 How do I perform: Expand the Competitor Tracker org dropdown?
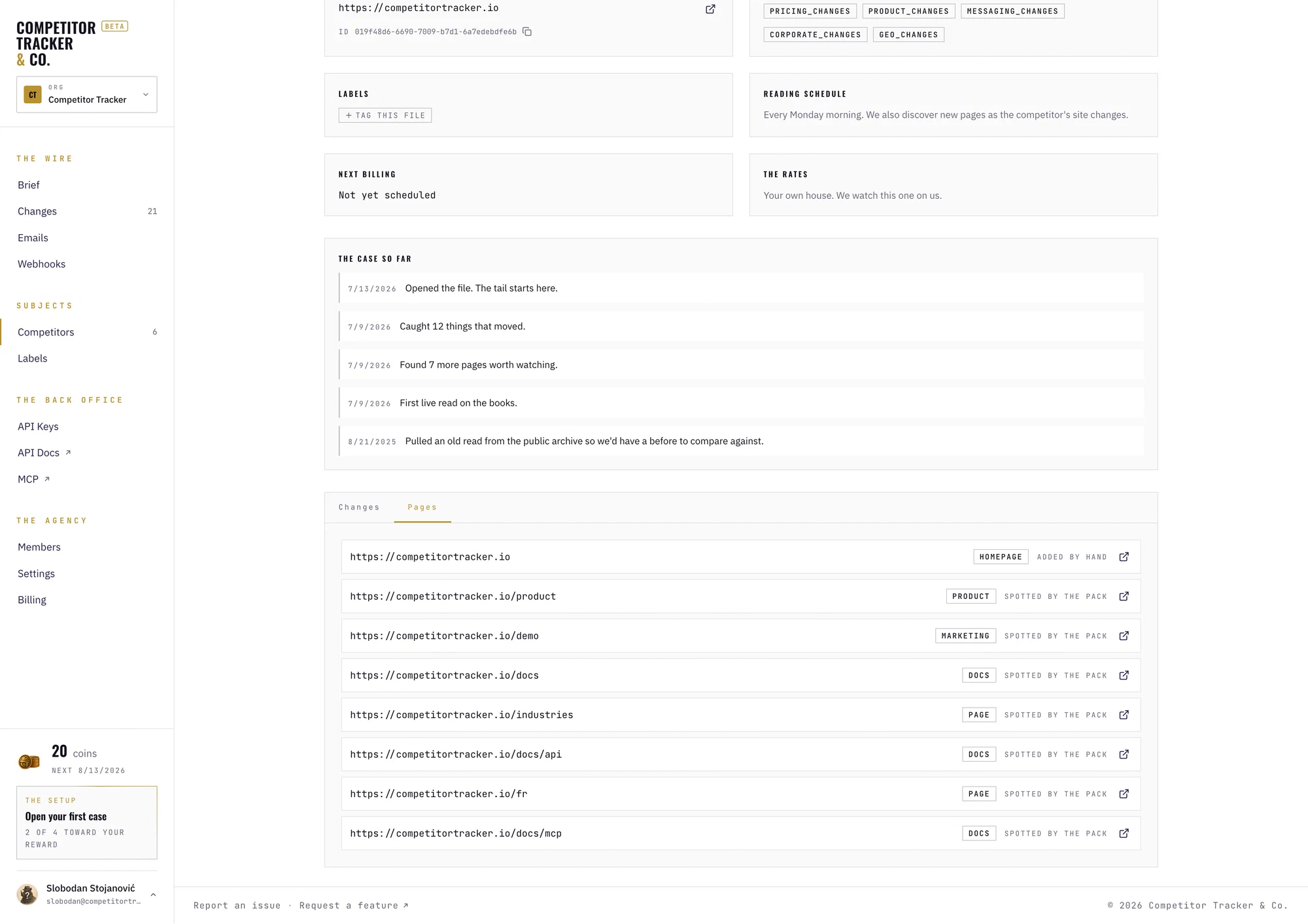click(87, 95)
